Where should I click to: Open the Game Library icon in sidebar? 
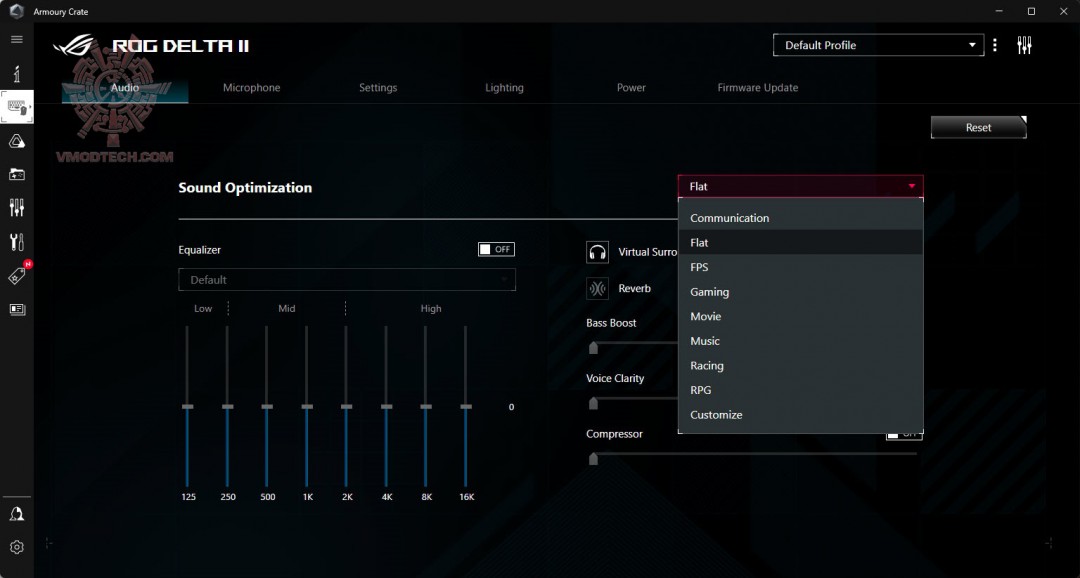point(17,174)
